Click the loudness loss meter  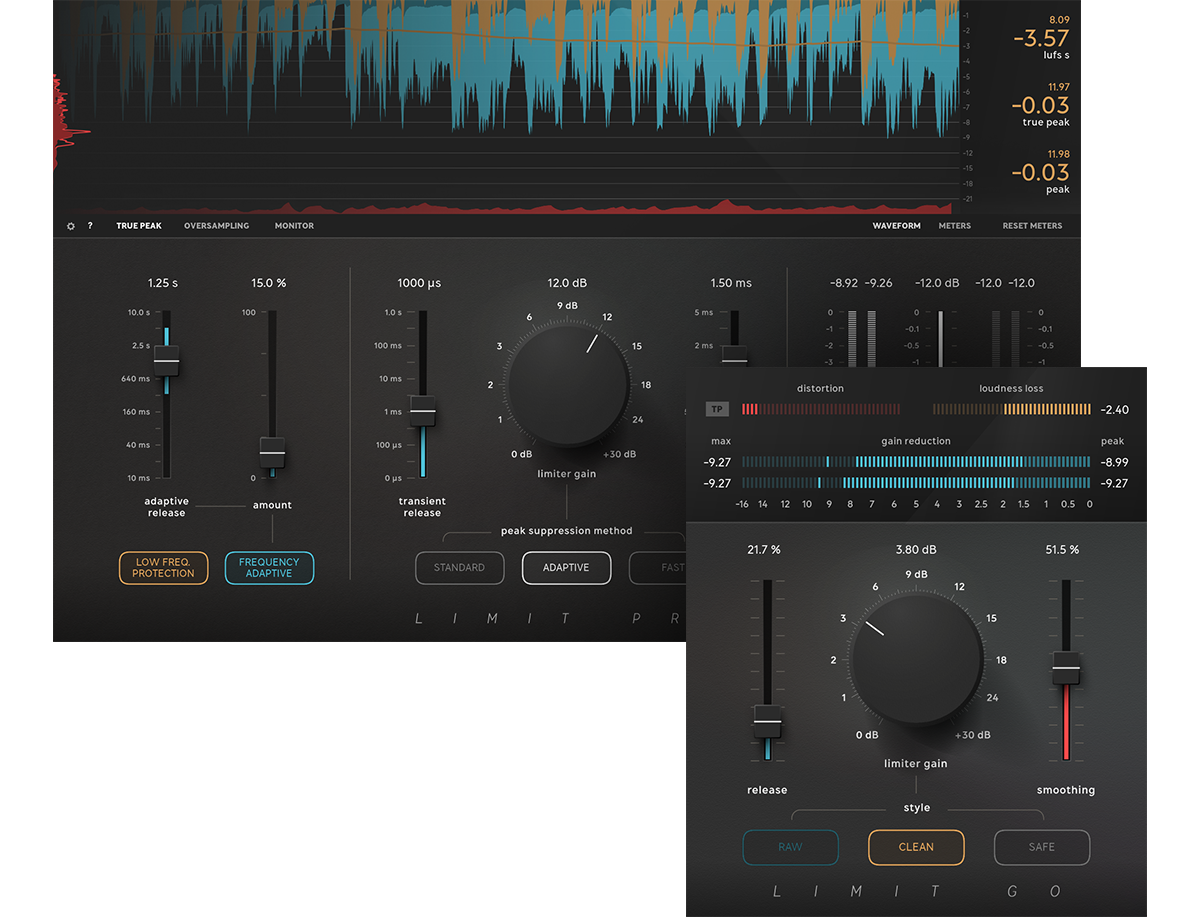click(x=1012, y=409)
